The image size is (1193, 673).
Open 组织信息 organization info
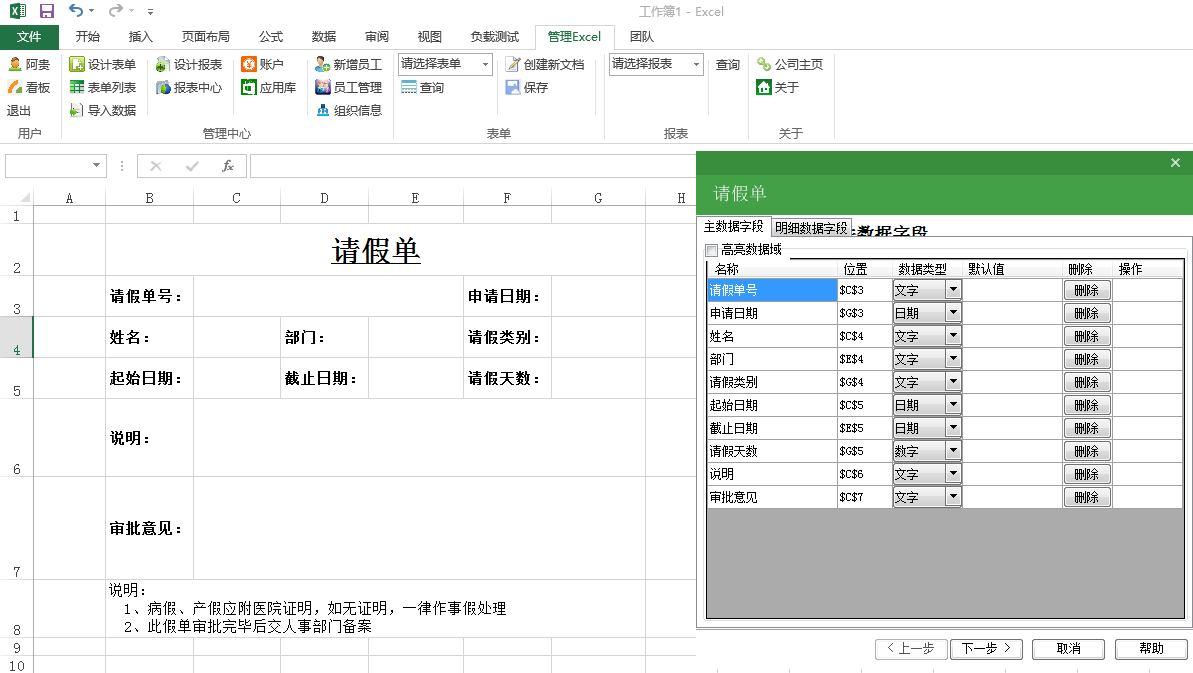[348, 110]
